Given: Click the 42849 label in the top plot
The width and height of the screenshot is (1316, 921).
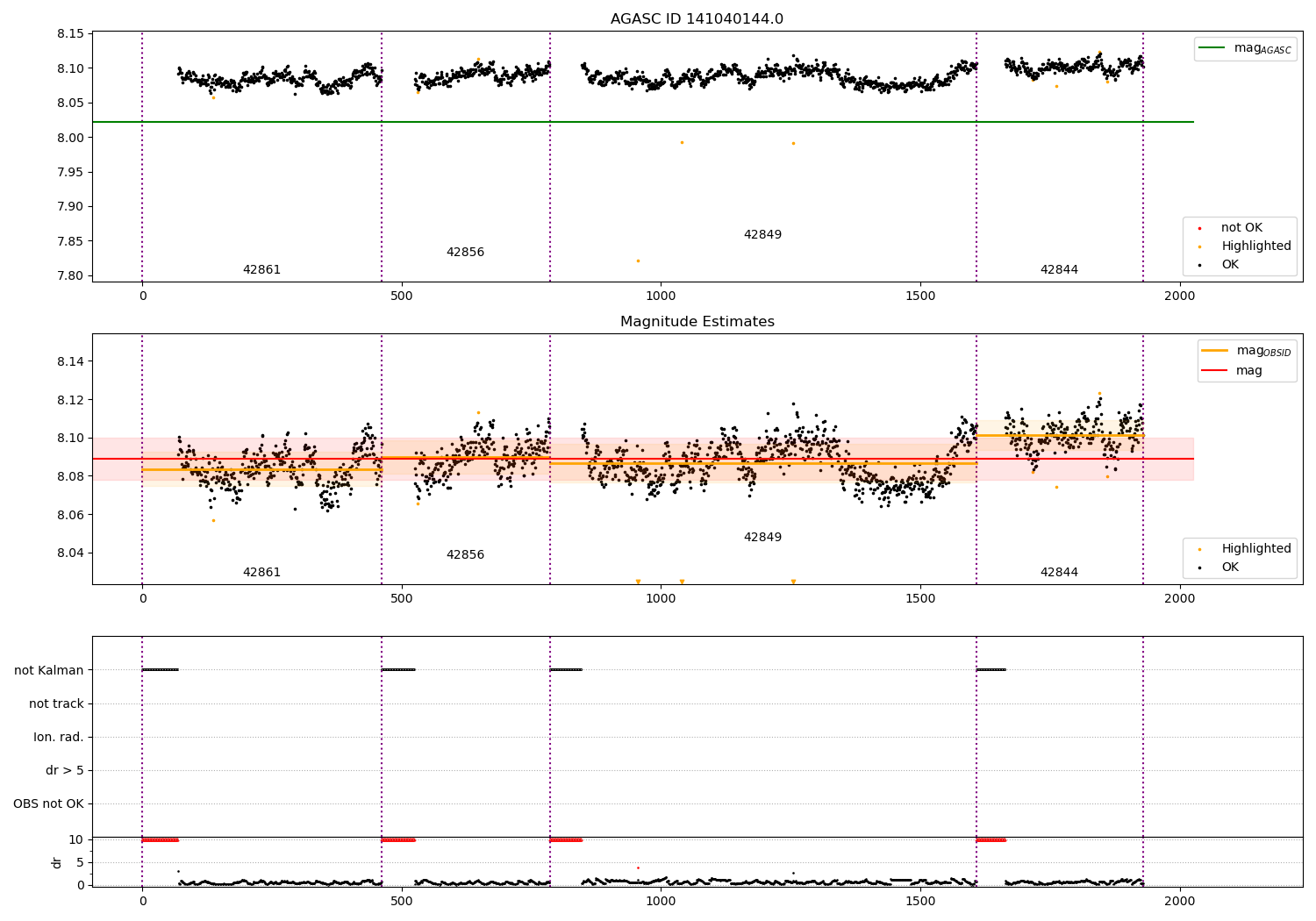Looking at the screenshot, I should pos(762,235).
